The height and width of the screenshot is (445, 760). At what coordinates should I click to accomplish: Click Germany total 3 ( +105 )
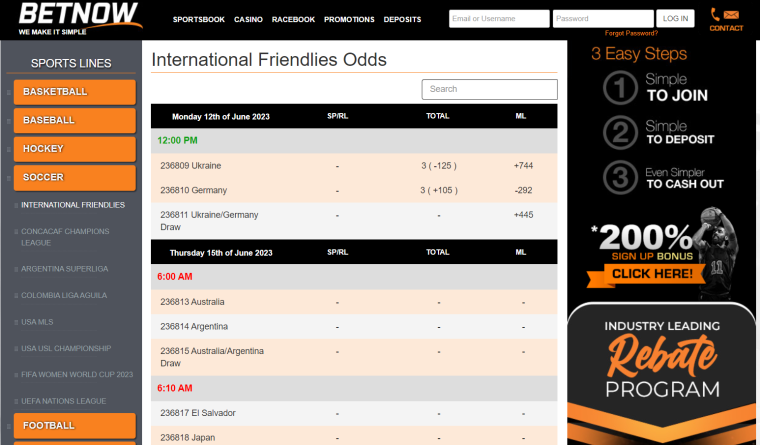click(439, 191)
